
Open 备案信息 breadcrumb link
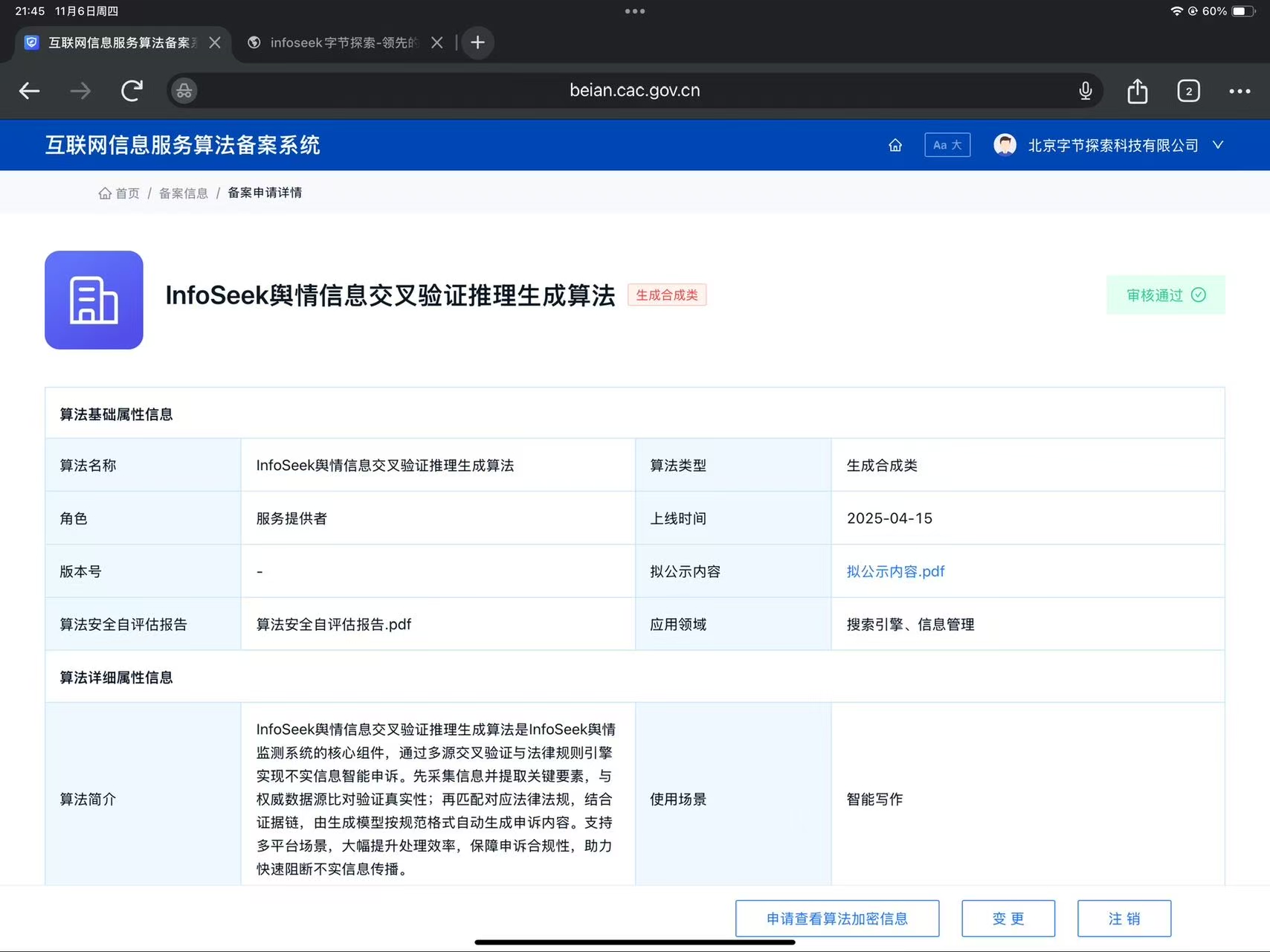(x=184, y=193)
